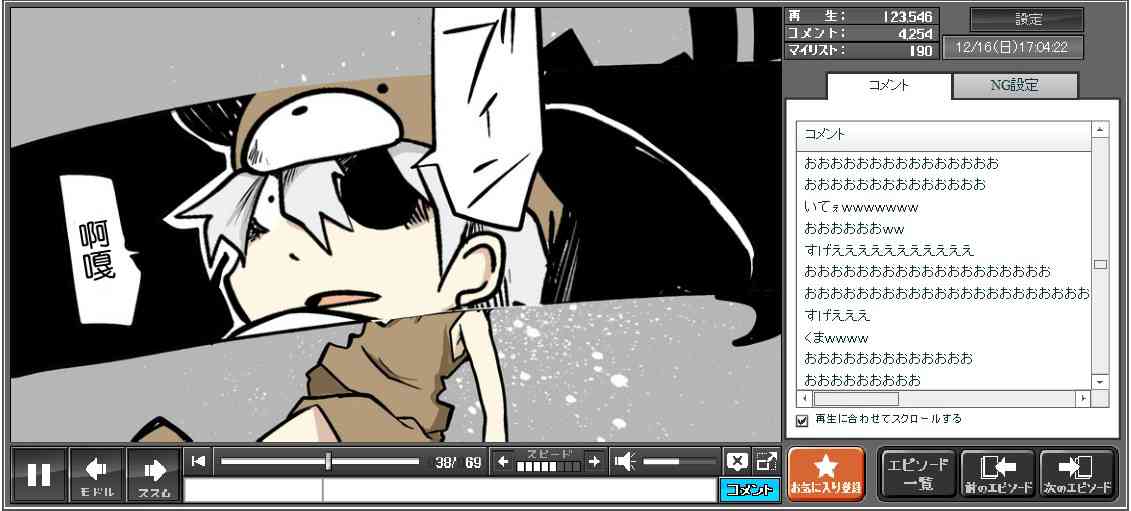This screenshot has height=511, width=1131.
Task: Hide on-screen comments with the X bubble icon
Action: click(x=737, y=461)
